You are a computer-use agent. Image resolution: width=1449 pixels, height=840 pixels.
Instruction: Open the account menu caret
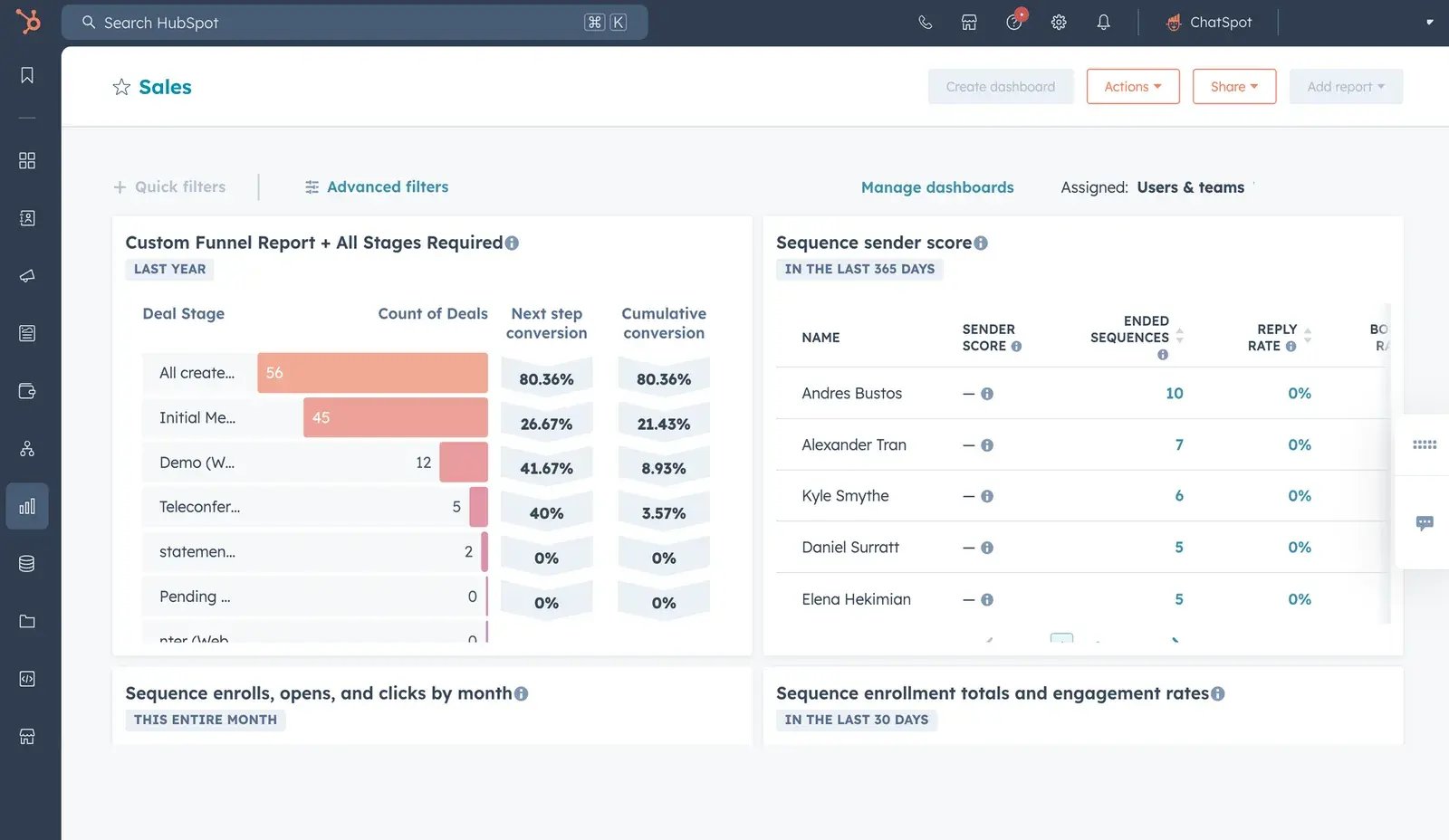click(x=1430, y=23)
